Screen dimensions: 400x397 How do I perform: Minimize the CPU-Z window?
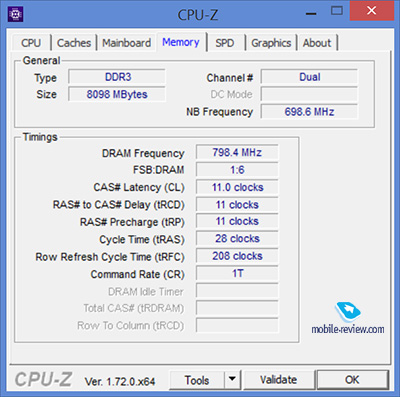[311, 13]
